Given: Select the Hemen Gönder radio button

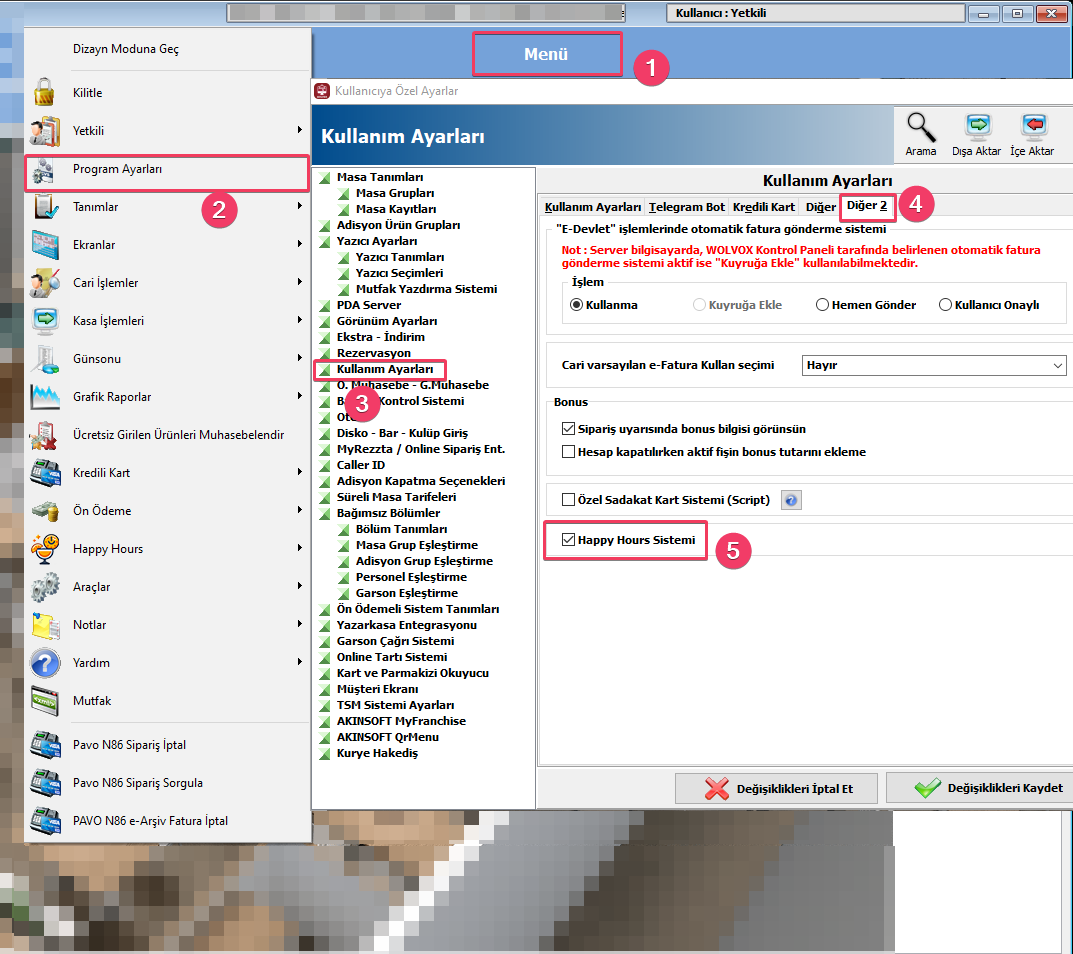Looking at the screenshot, I should [823, 305].
